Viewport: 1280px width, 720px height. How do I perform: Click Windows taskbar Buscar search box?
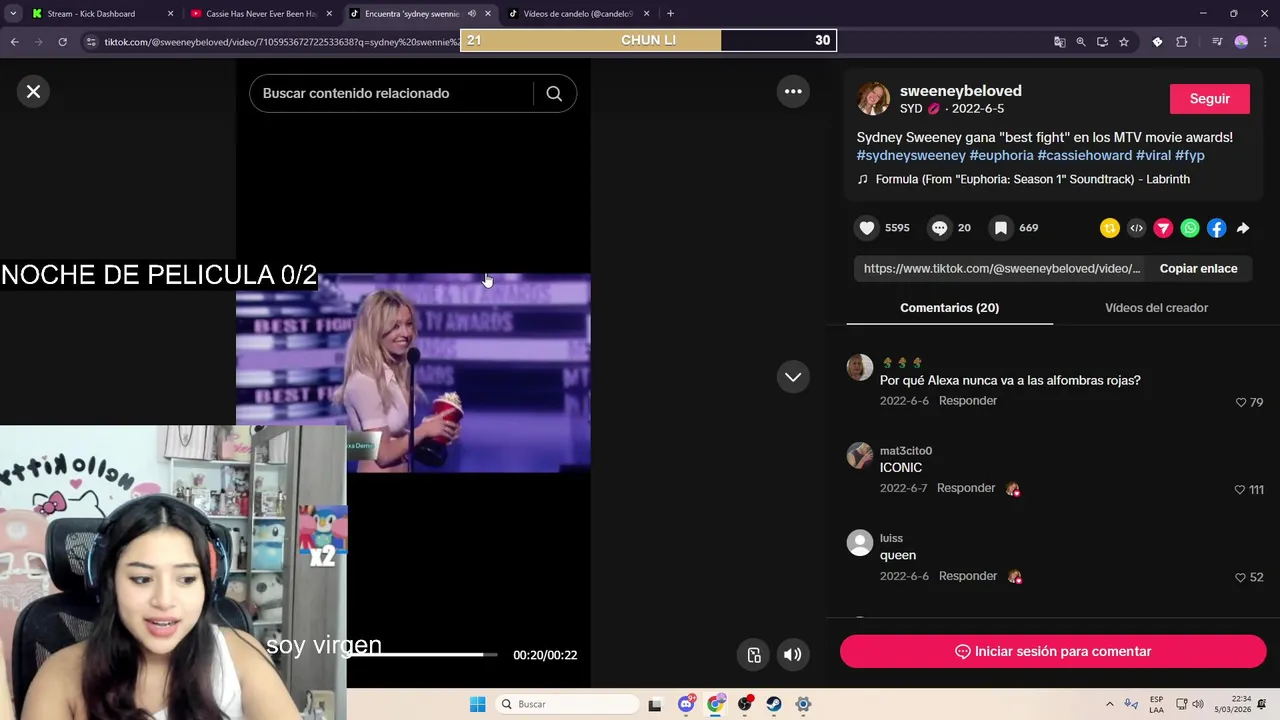coord(568,704)
